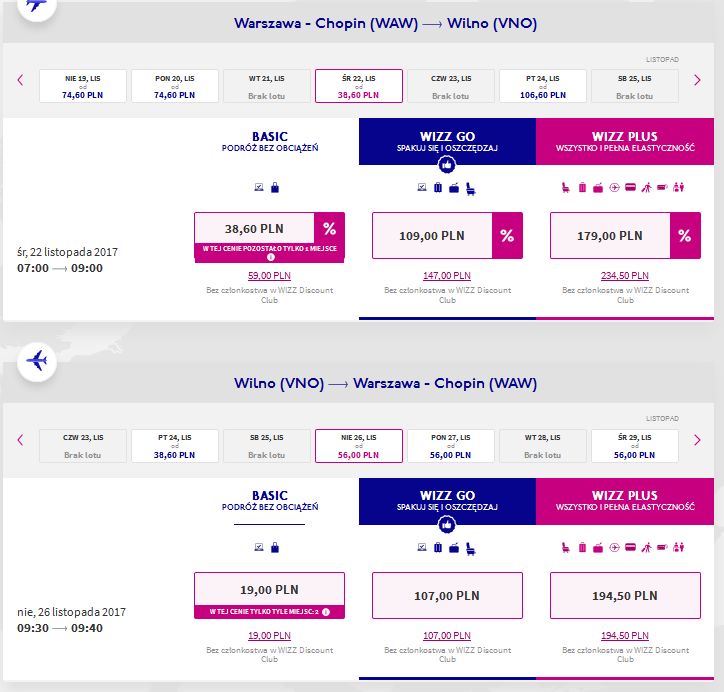Click return WT 28, LIS no-flight tab
Screen dimensions: 724x692
pos(543,446)
